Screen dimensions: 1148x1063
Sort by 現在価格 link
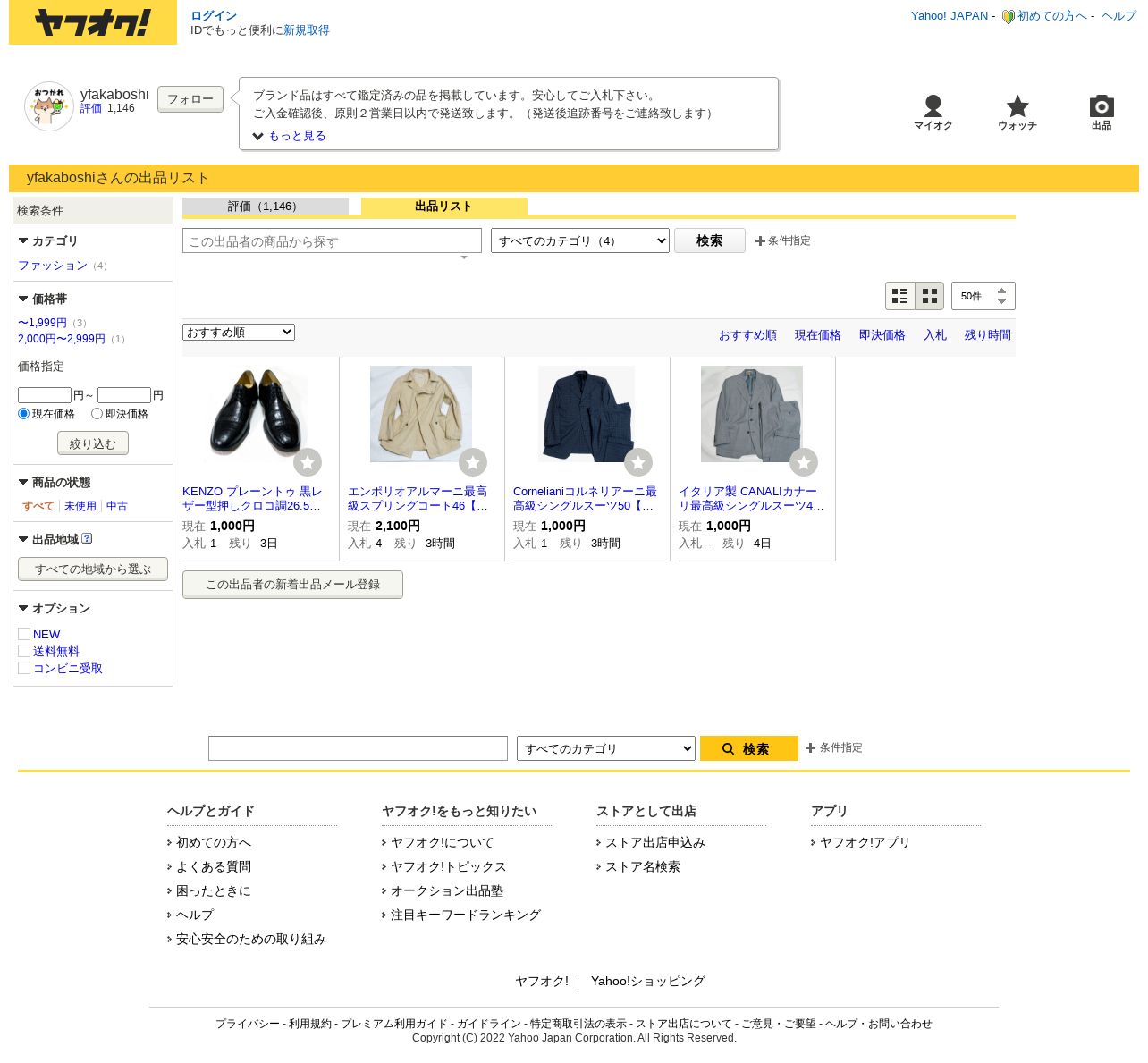point(818,335)
